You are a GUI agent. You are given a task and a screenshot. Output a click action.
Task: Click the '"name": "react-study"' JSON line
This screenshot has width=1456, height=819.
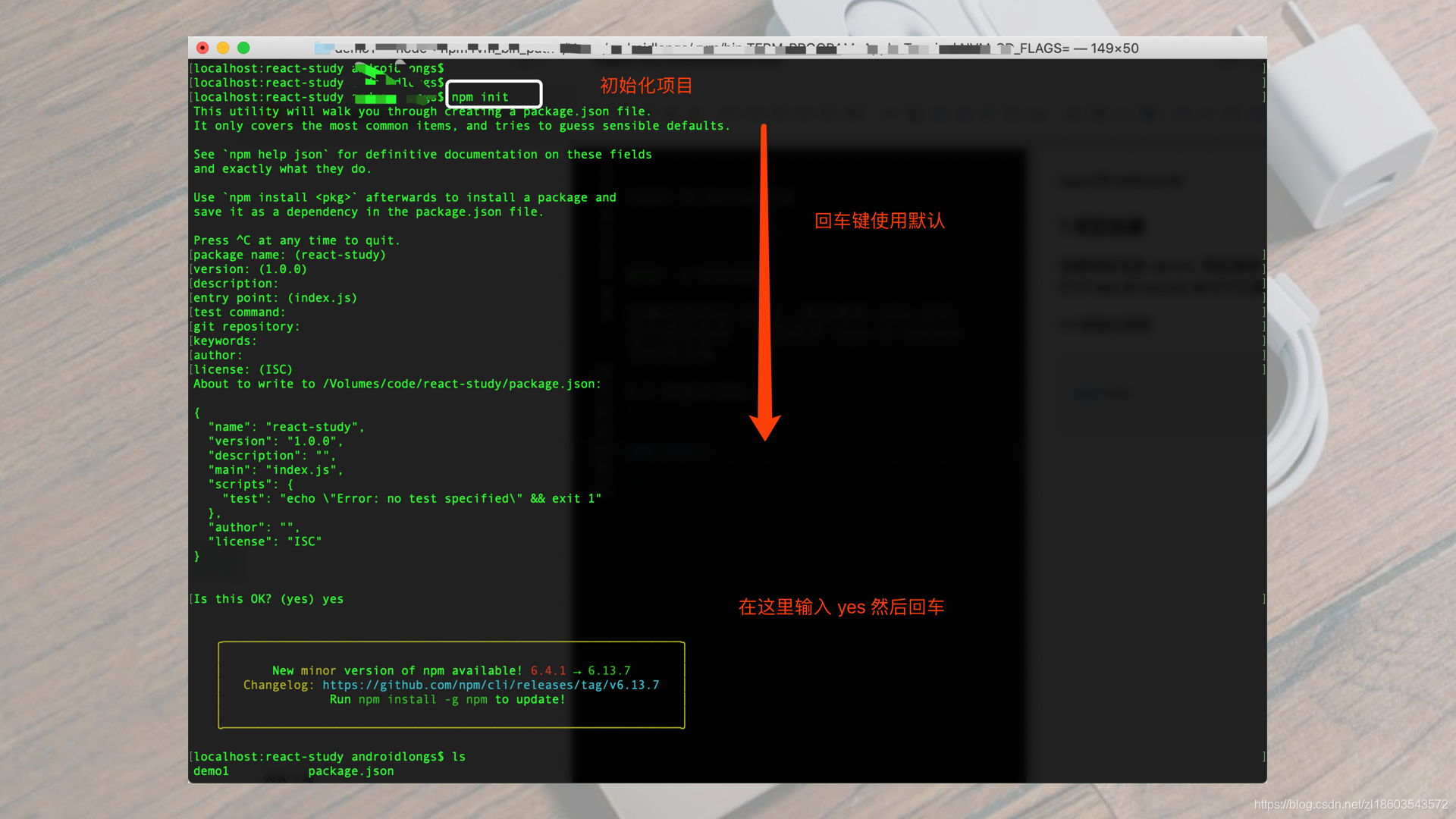[x=287, y=427]
